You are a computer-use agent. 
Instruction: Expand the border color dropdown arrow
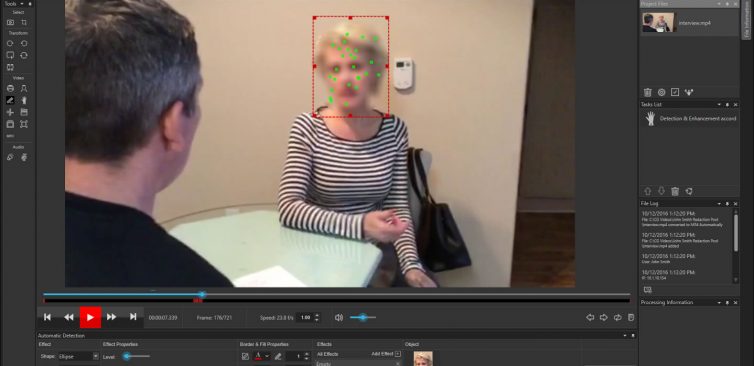tap(267, 356)
